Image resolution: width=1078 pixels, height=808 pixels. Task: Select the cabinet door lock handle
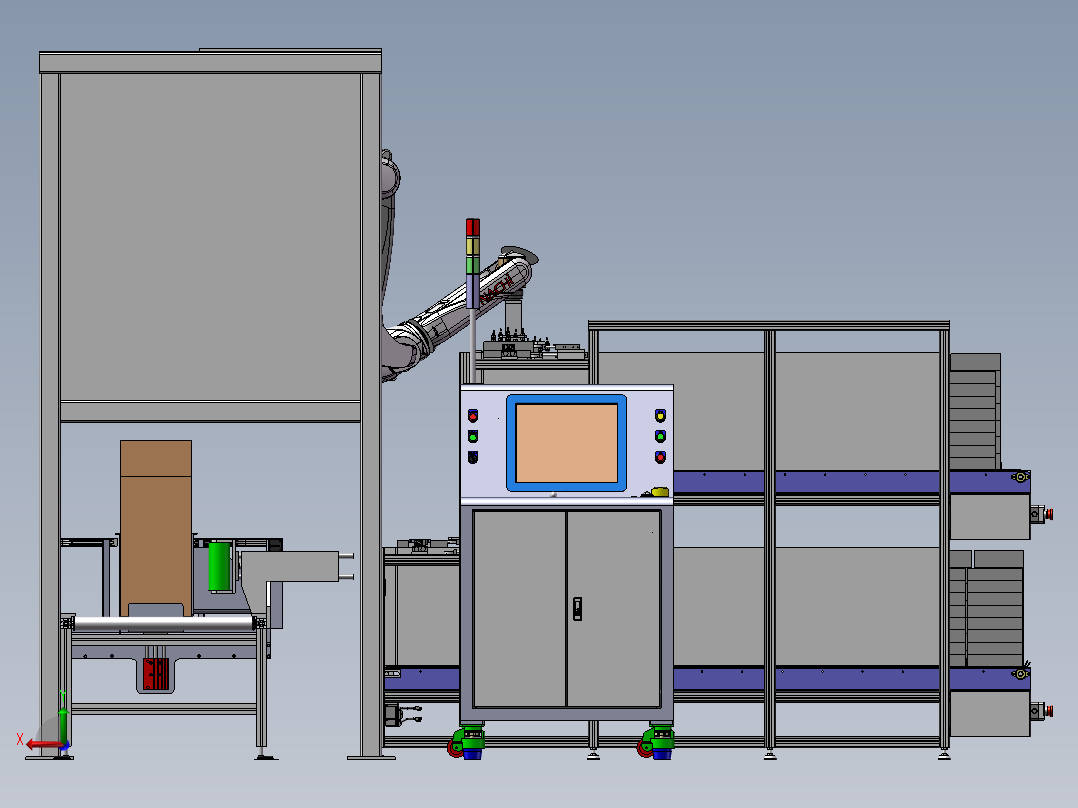click(578, 609)
